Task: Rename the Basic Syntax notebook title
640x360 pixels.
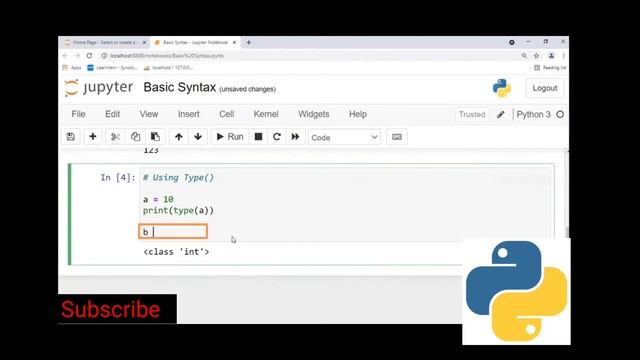Action: pos(180,87)
